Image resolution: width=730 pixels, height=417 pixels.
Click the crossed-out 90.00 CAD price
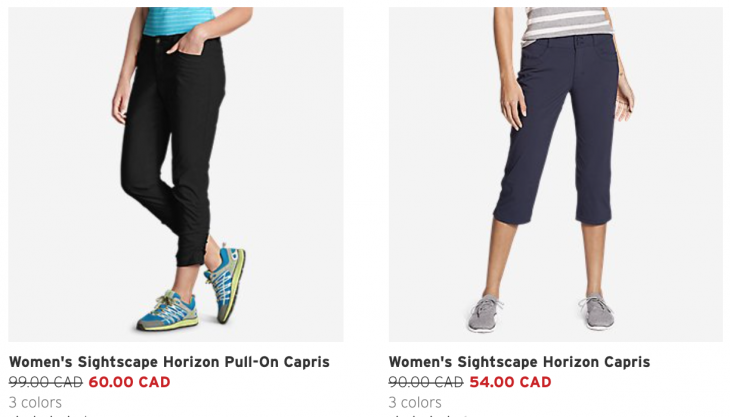tap(426, 382)
